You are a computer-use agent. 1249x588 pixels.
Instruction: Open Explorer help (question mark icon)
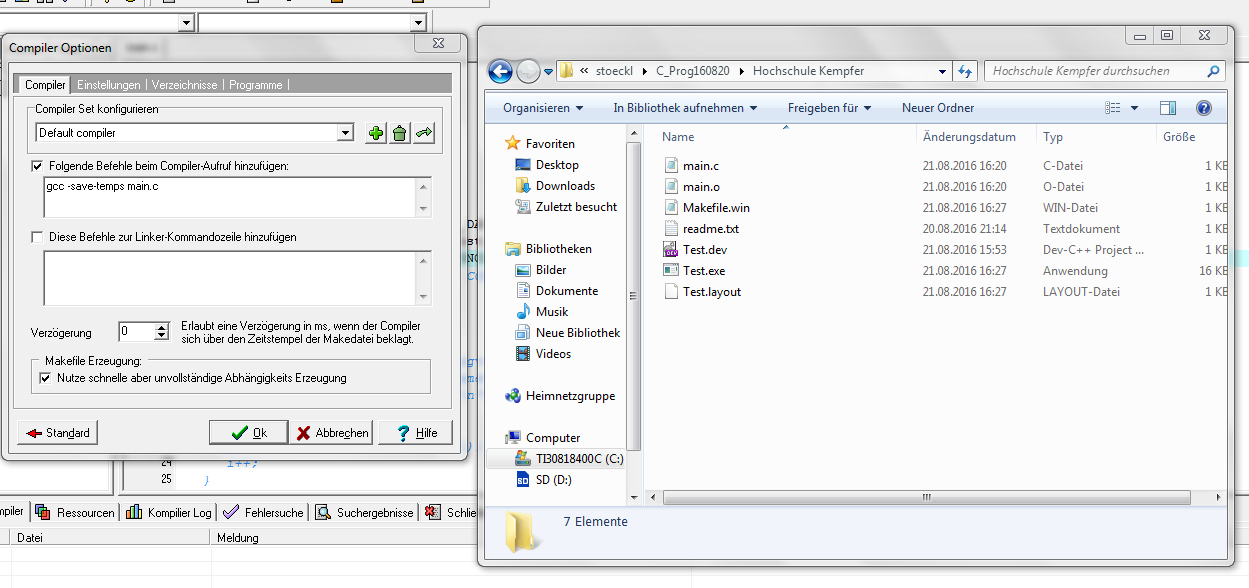[1204, 108]
